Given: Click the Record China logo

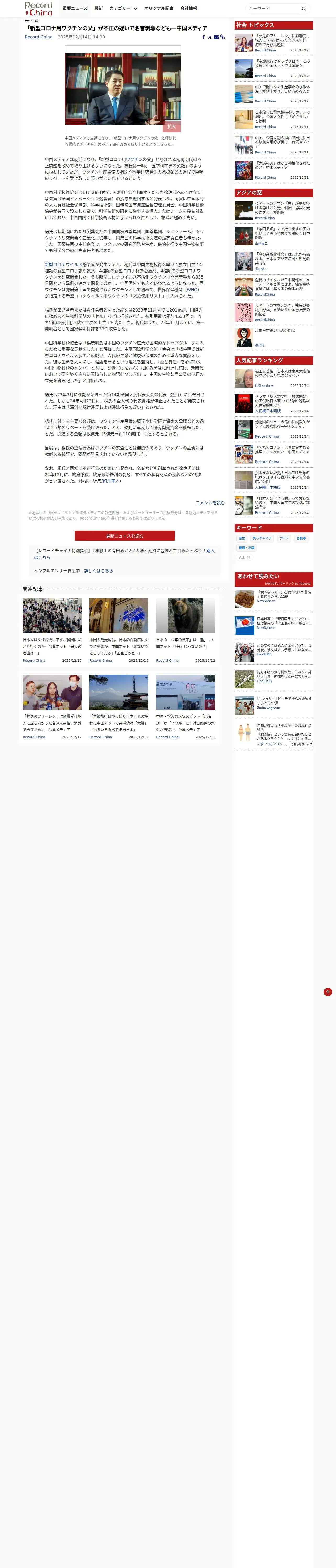Looking at the screenshot, I should [38, 9].
